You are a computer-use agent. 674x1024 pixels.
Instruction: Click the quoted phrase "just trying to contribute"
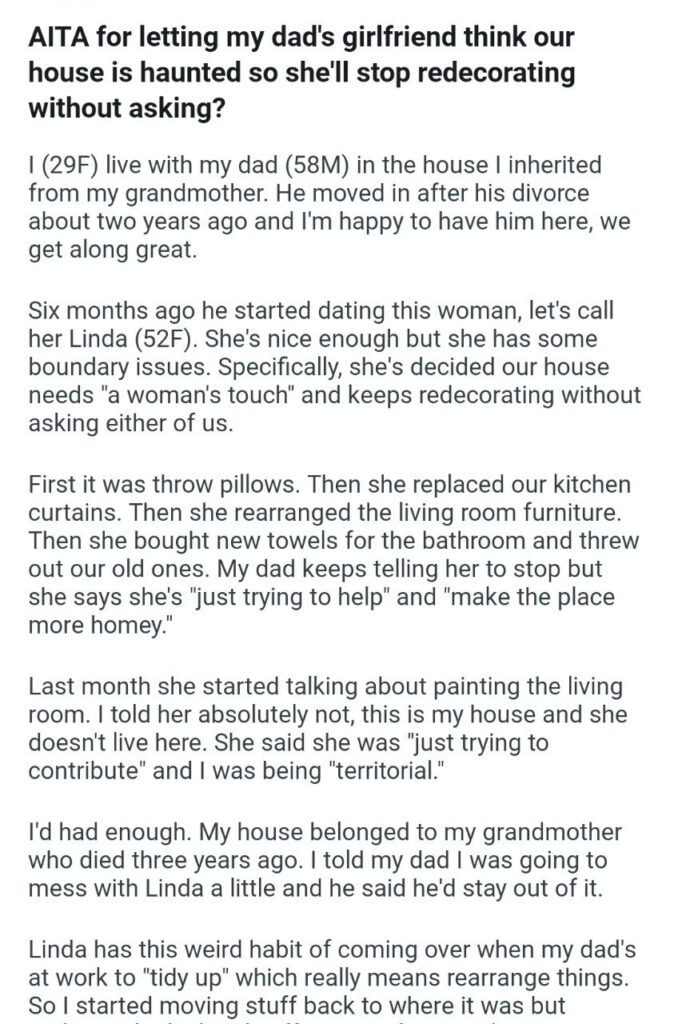point(382,757)
